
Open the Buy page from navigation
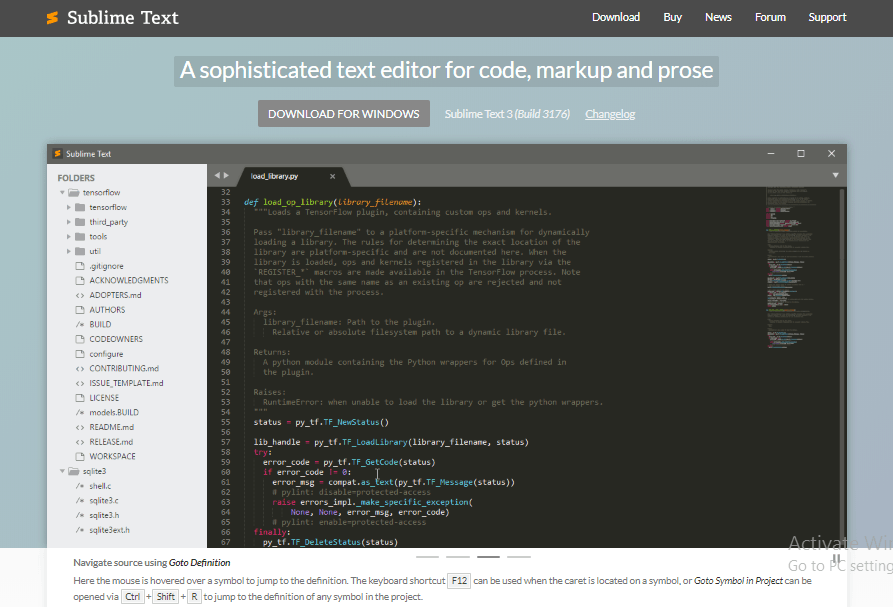pyautogui.click(x=672, y=17)
